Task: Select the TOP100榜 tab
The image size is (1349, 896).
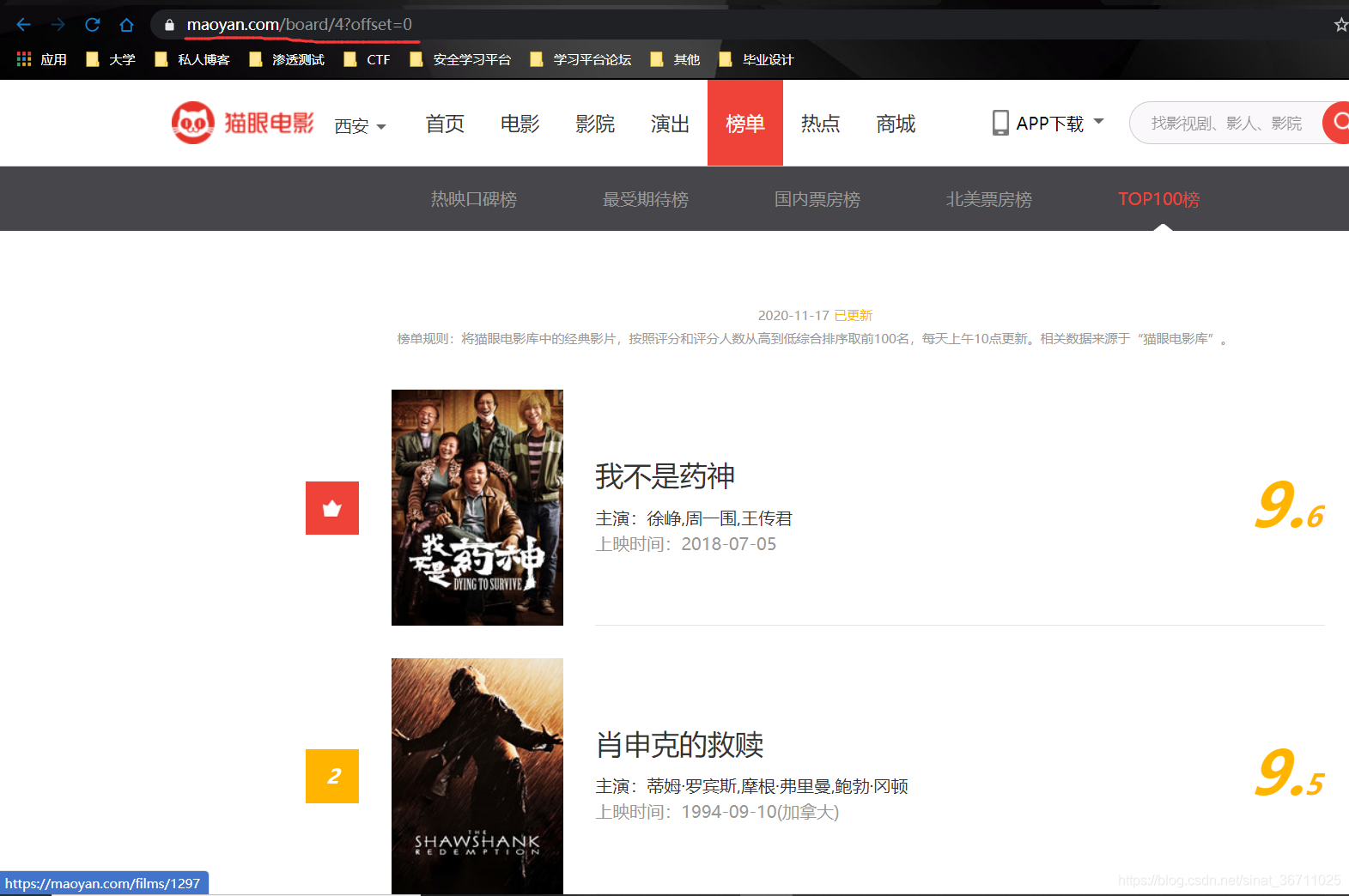Action: click(x=1159, y=199)
